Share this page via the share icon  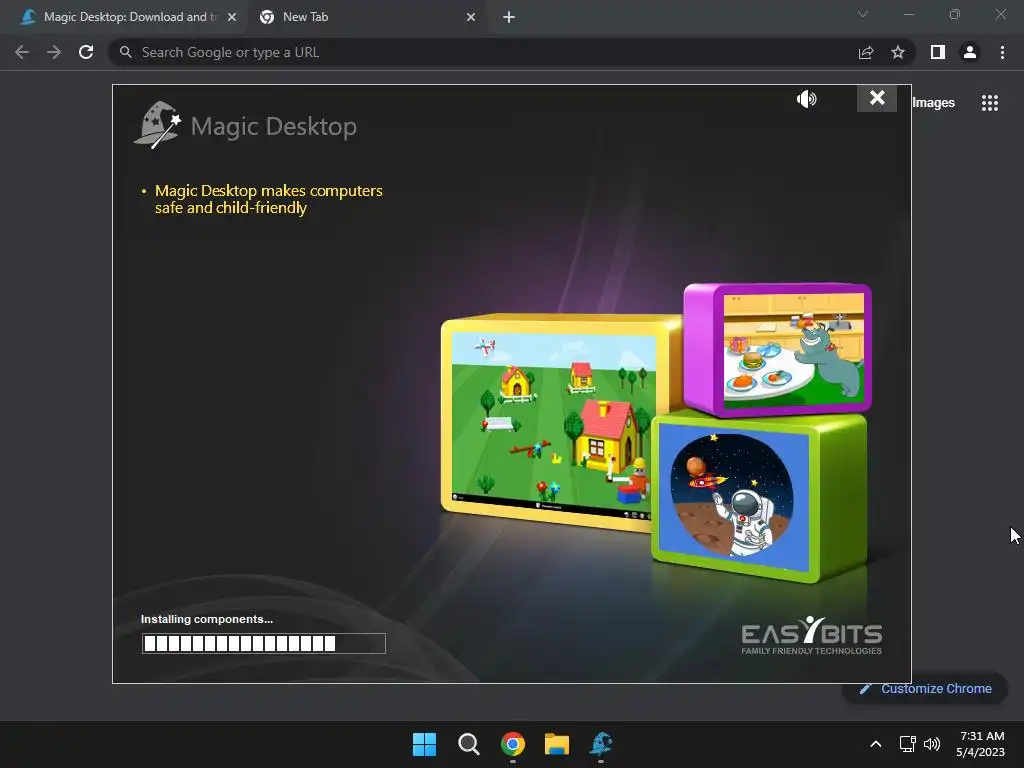pos(866,52)
